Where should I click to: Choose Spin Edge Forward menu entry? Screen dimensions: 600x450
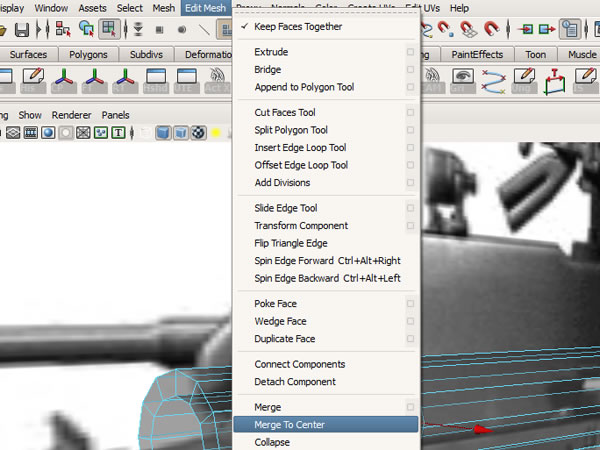(327, 261)
